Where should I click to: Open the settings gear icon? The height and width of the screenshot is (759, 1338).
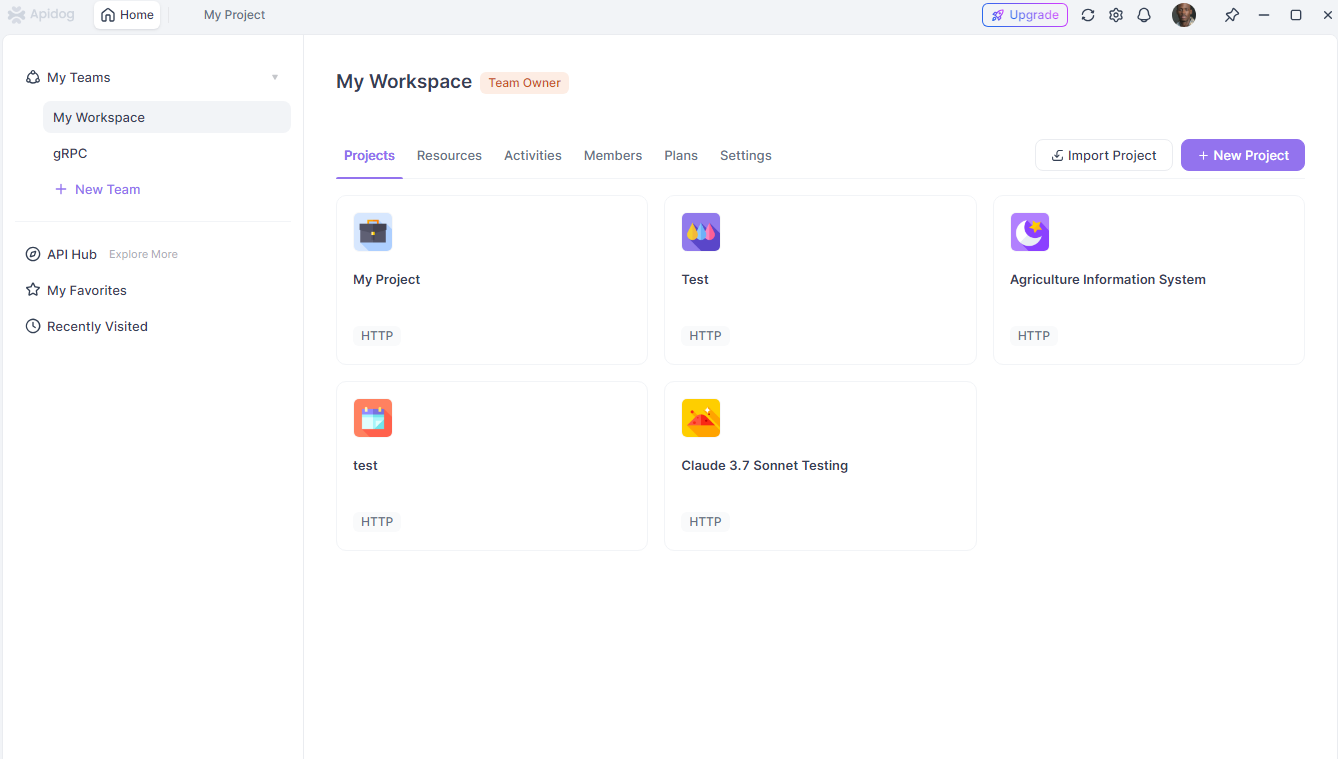(x=1116, y=15)
